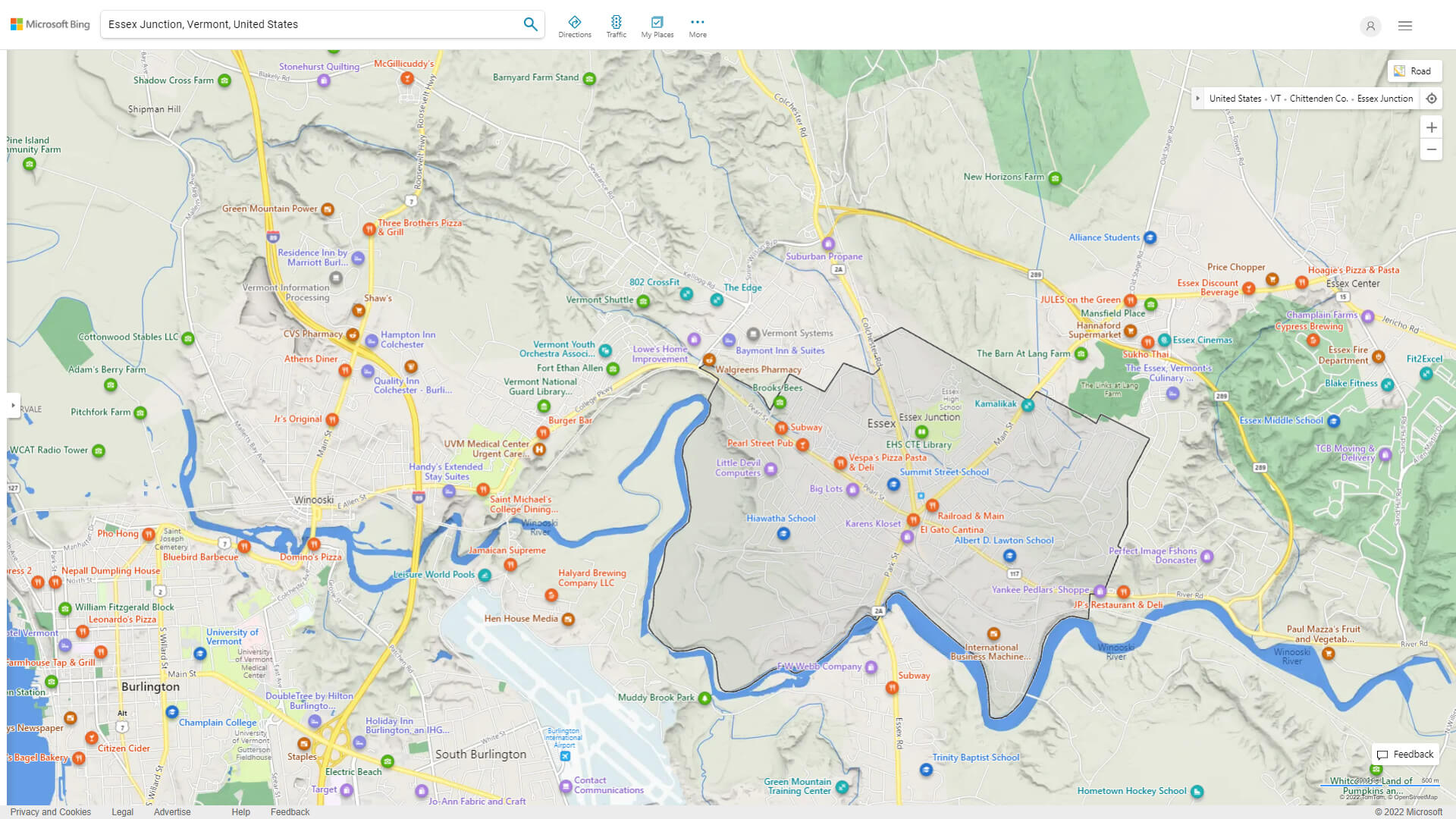Zoom out using the minus icon
The image size is (1456, 819).
click(x=1432, y=149)
